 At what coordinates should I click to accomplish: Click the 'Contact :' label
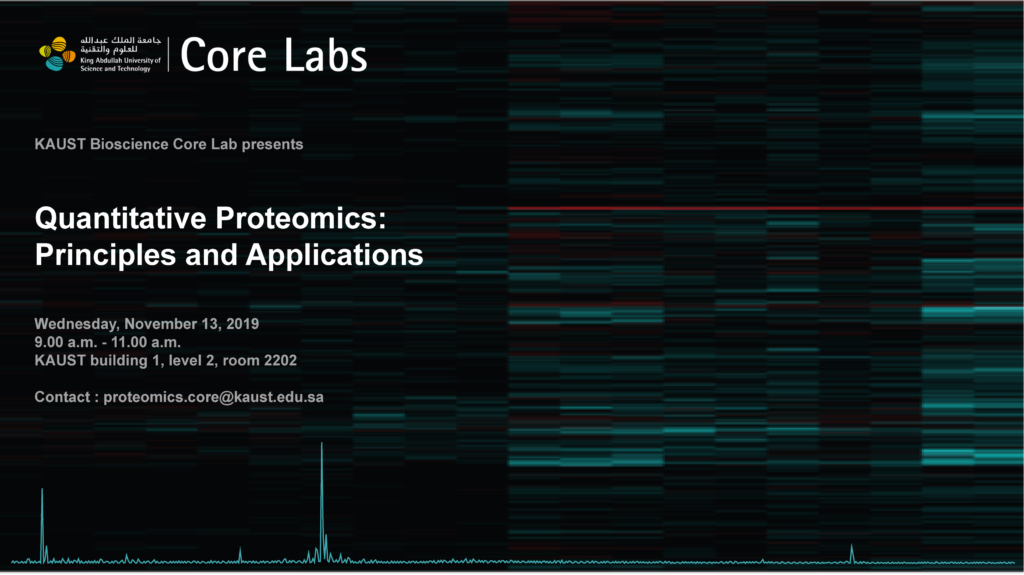click(x=66, y=397)
